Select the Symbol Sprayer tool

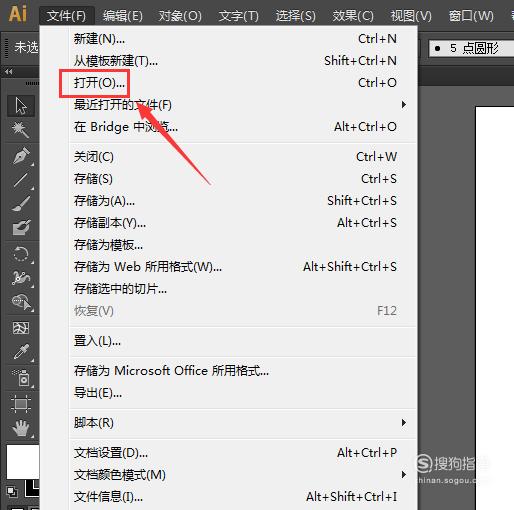[21, 378]
